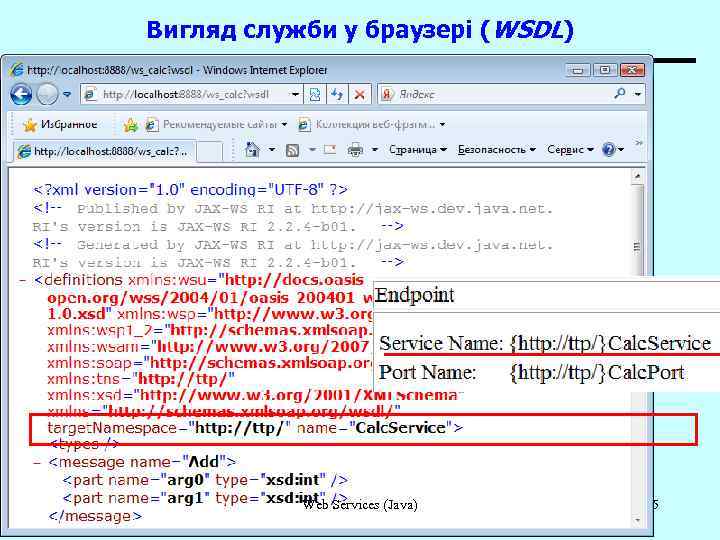Expand the Home button dropdown arrow
Image resolution: width=720 pixels, height=540 pixels.
click(271, 150)
